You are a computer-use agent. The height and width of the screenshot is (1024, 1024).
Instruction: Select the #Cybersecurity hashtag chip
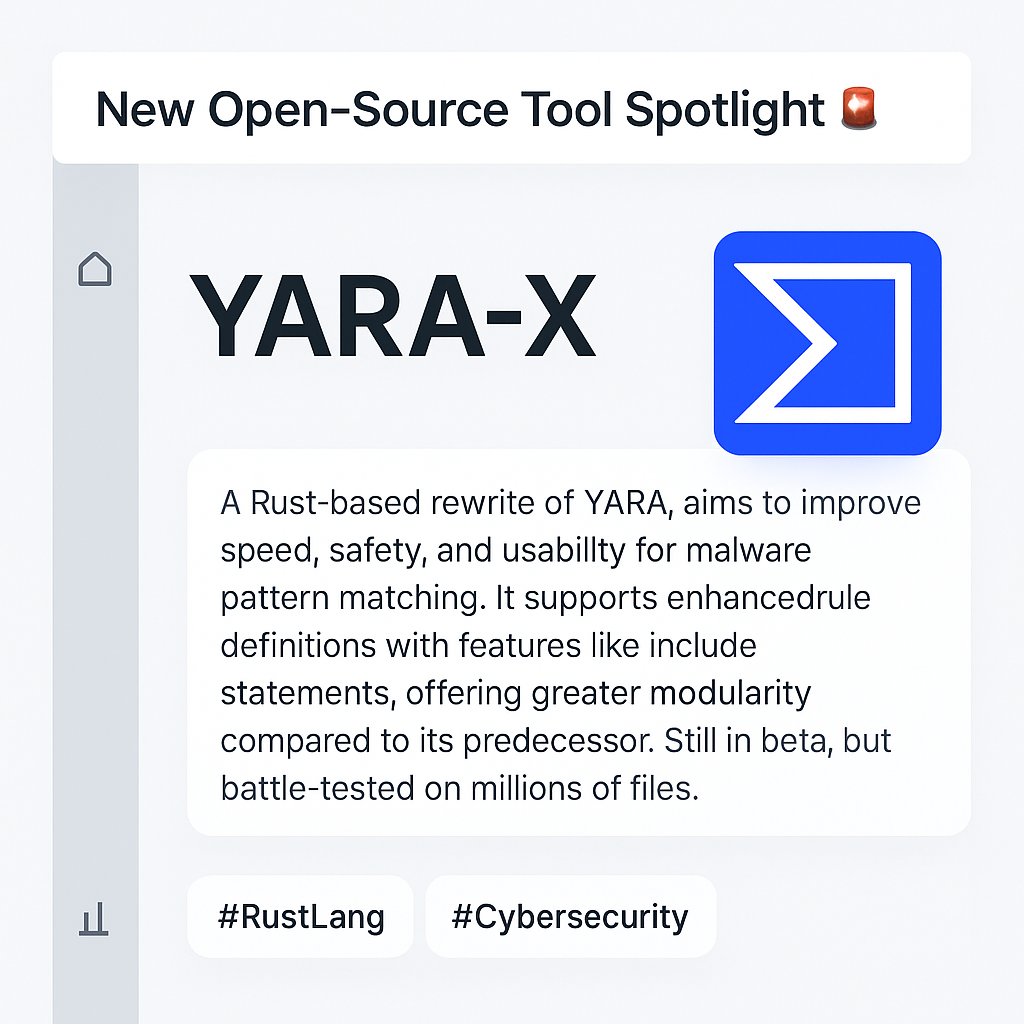571,916
